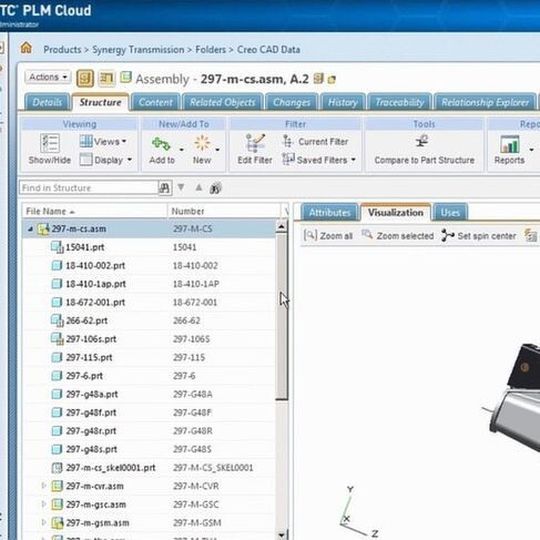Go to the home icon in breadcrumb

point(26,48)
